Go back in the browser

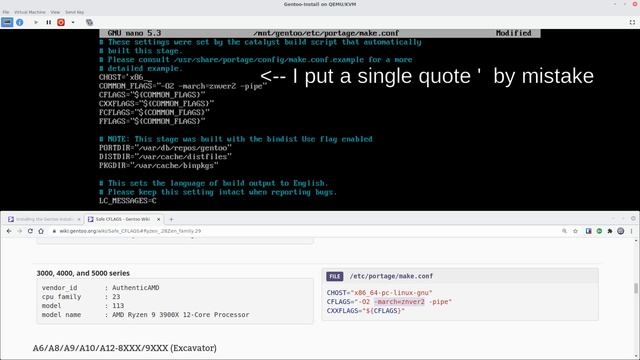click(9, 231)
